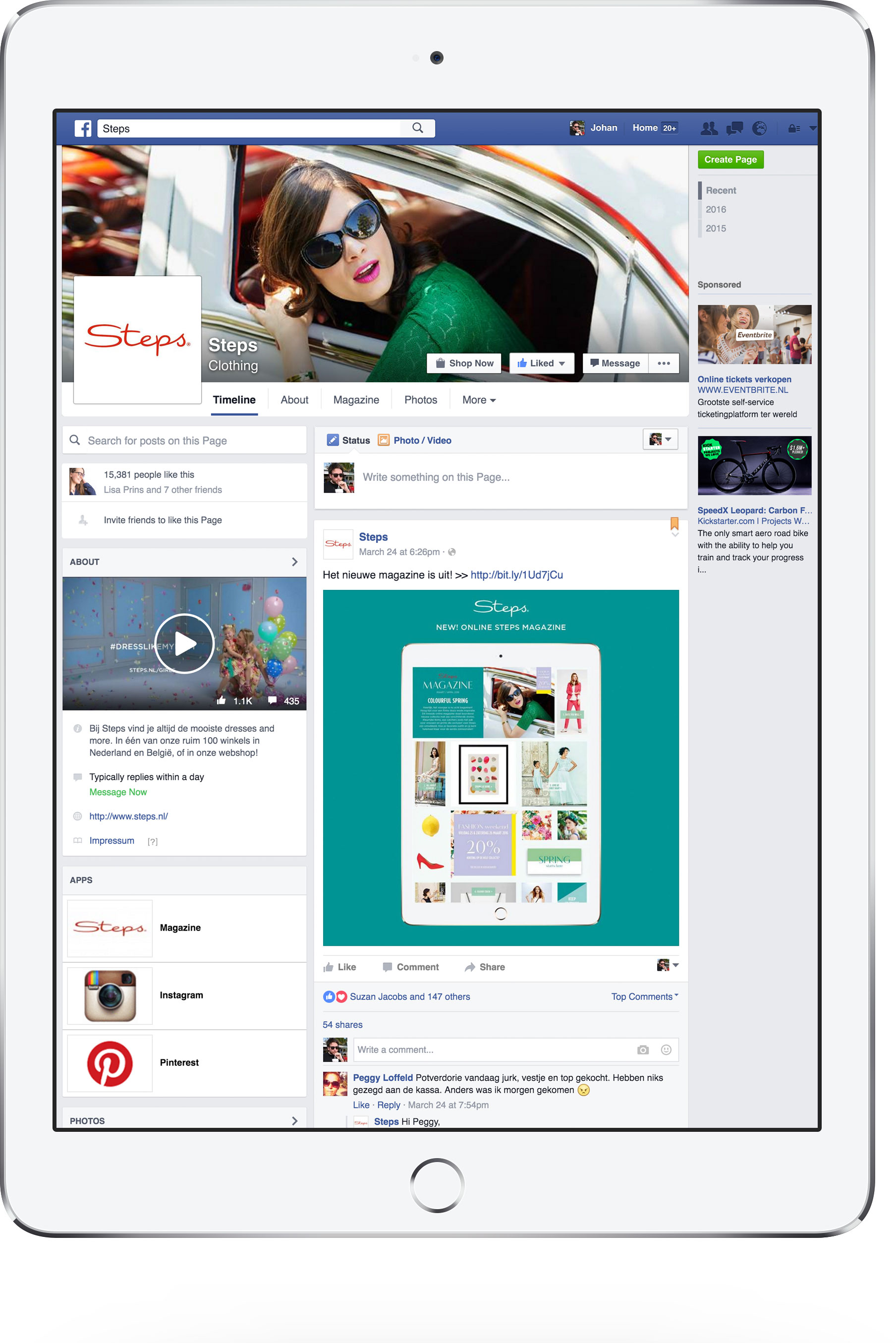
Task: Open the Top Comments sort dropdown
Action: pyautogui.click(x=645, y=996)
